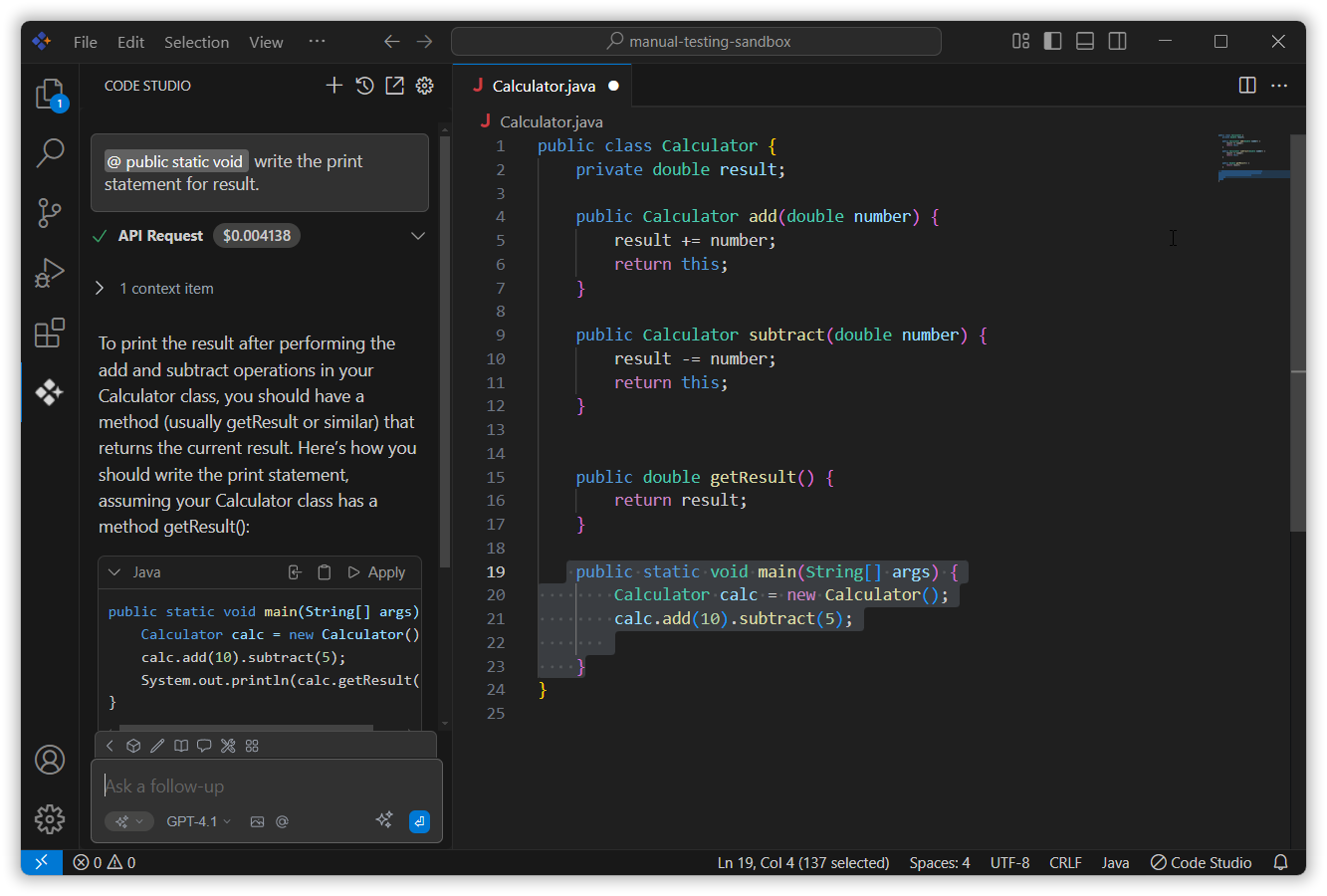Click the speech bubble icon in chat toolbar
1327x896 pixels.
204,746
